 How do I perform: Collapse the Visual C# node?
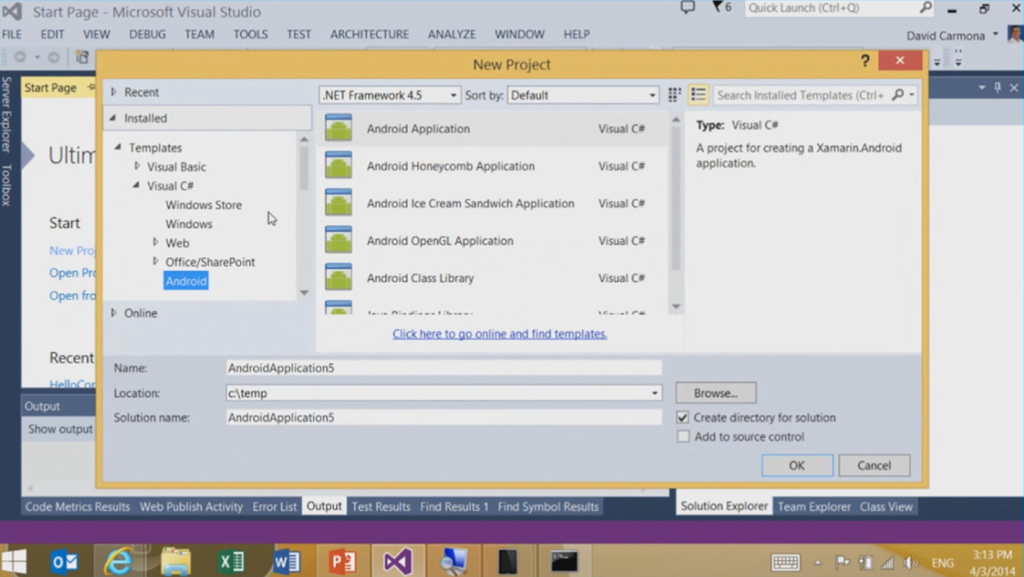(x=136, y=185)
